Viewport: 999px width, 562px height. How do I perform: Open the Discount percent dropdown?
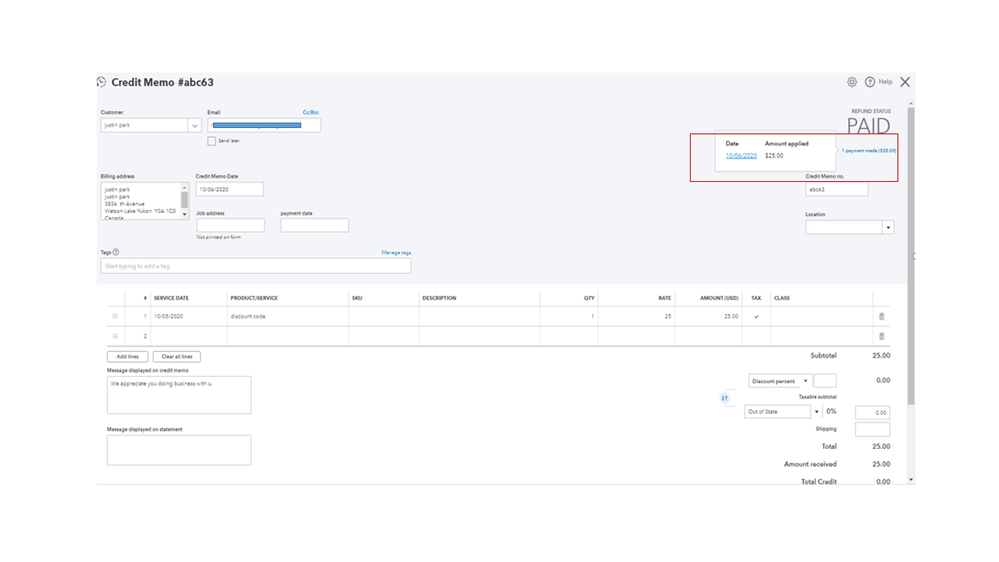point(806,381)
